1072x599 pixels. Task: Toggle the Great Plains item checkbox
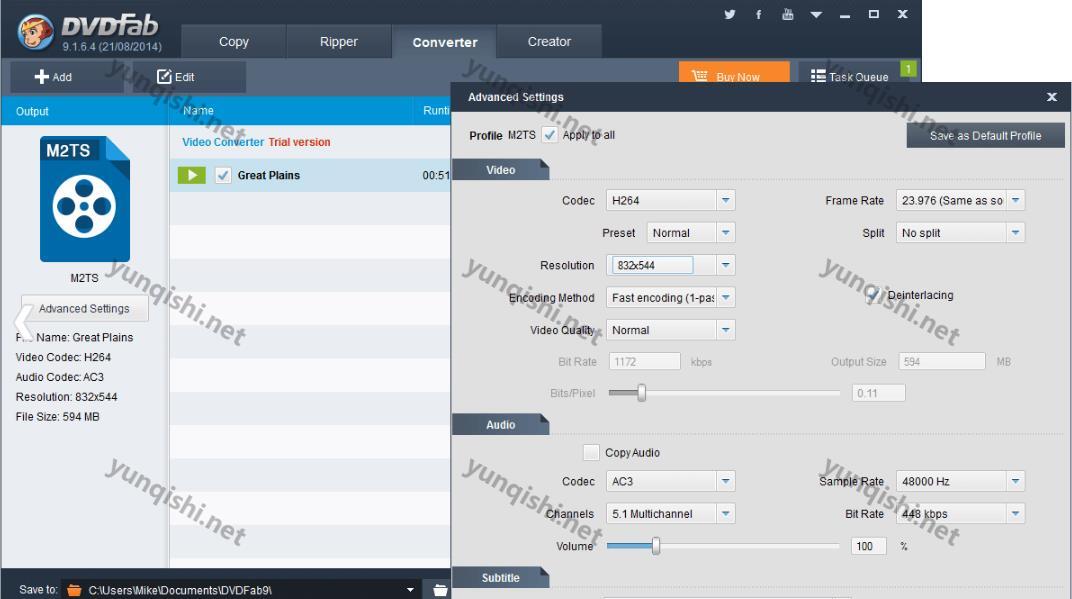(x=223, y=175)
